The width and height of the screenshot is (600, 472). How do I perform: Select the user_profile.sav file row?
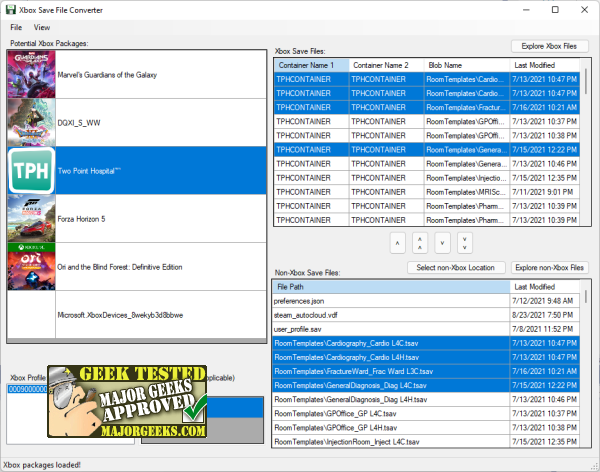coord(426,329)
